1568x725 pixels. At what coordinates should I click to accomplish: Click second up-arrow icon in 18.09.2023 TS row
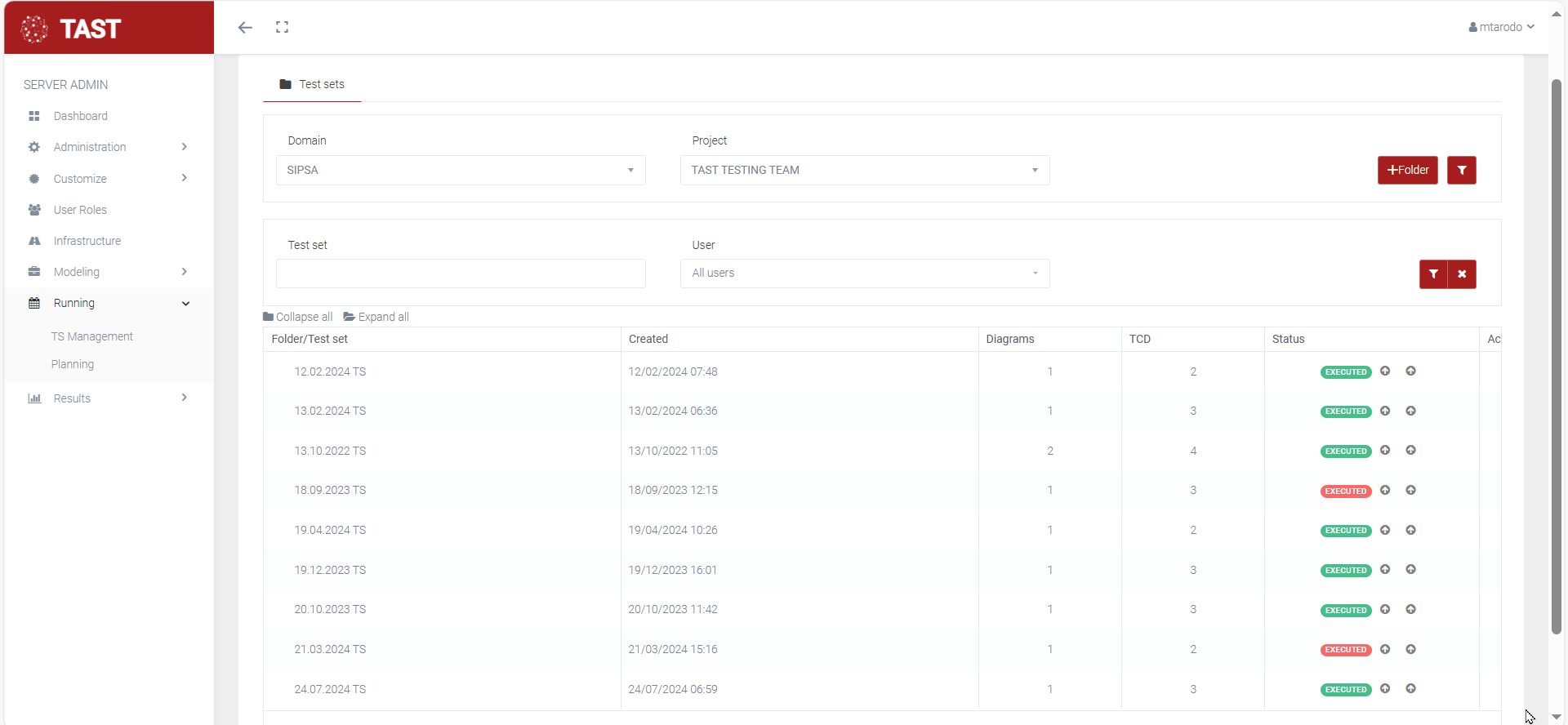1410,491
